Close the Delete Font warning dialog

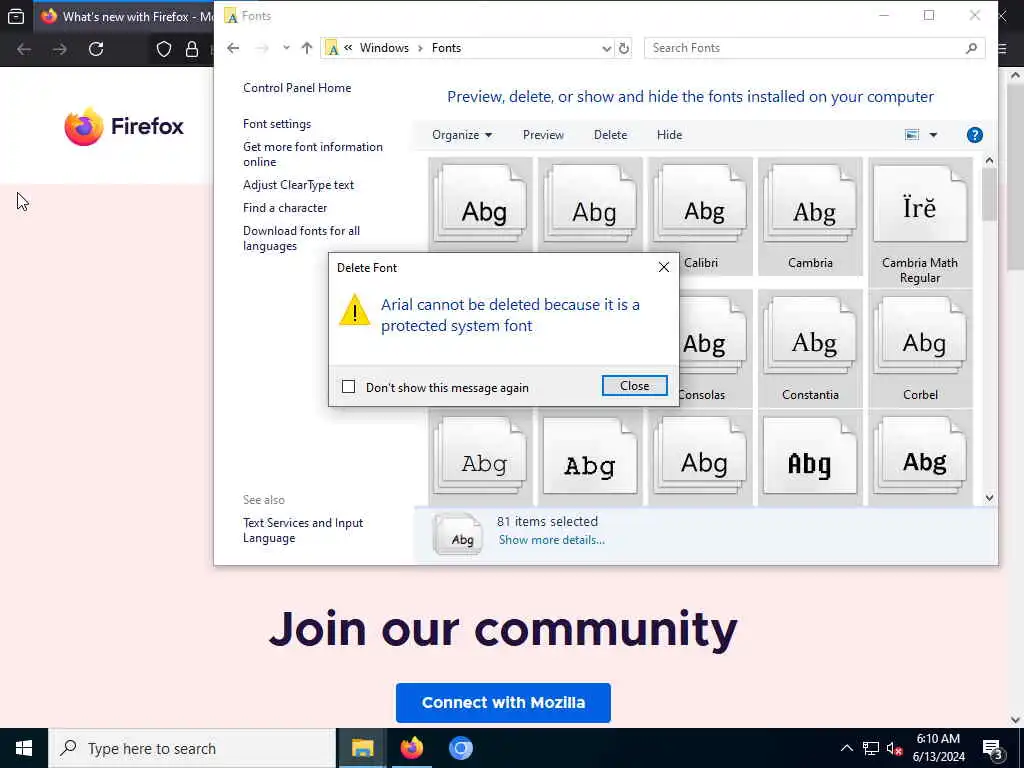(x=634, y=386)
